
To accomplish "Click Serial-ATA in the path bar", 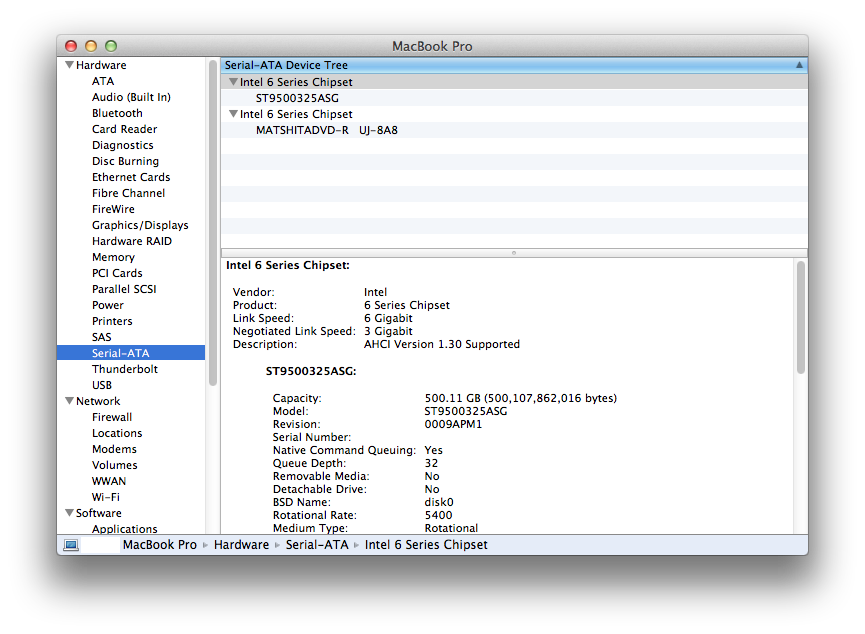I will (x=317, y=545).
